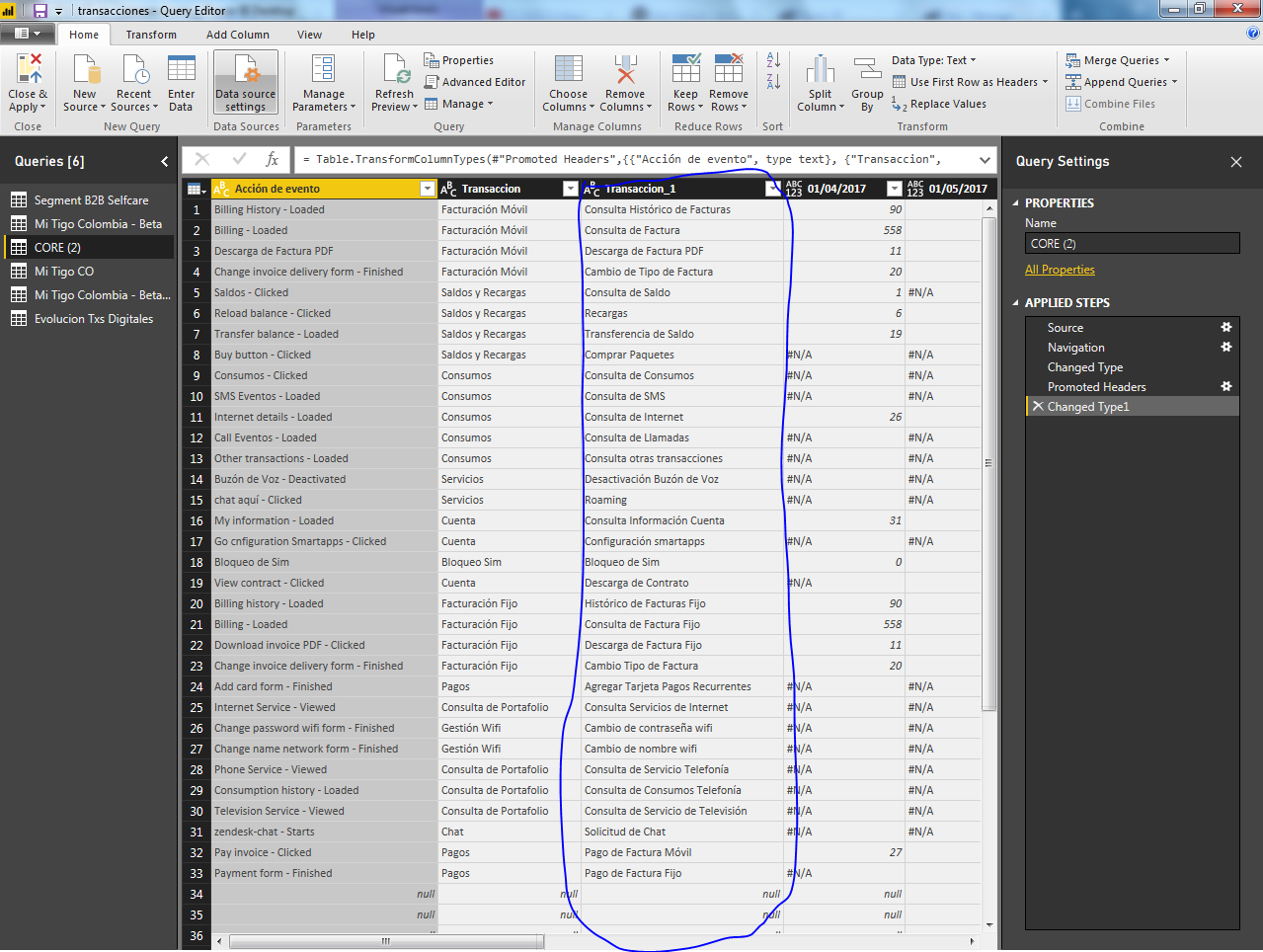Select the Mi Tigo CO query
Screen dimensions: 1263x952
(x=91, y=272)
